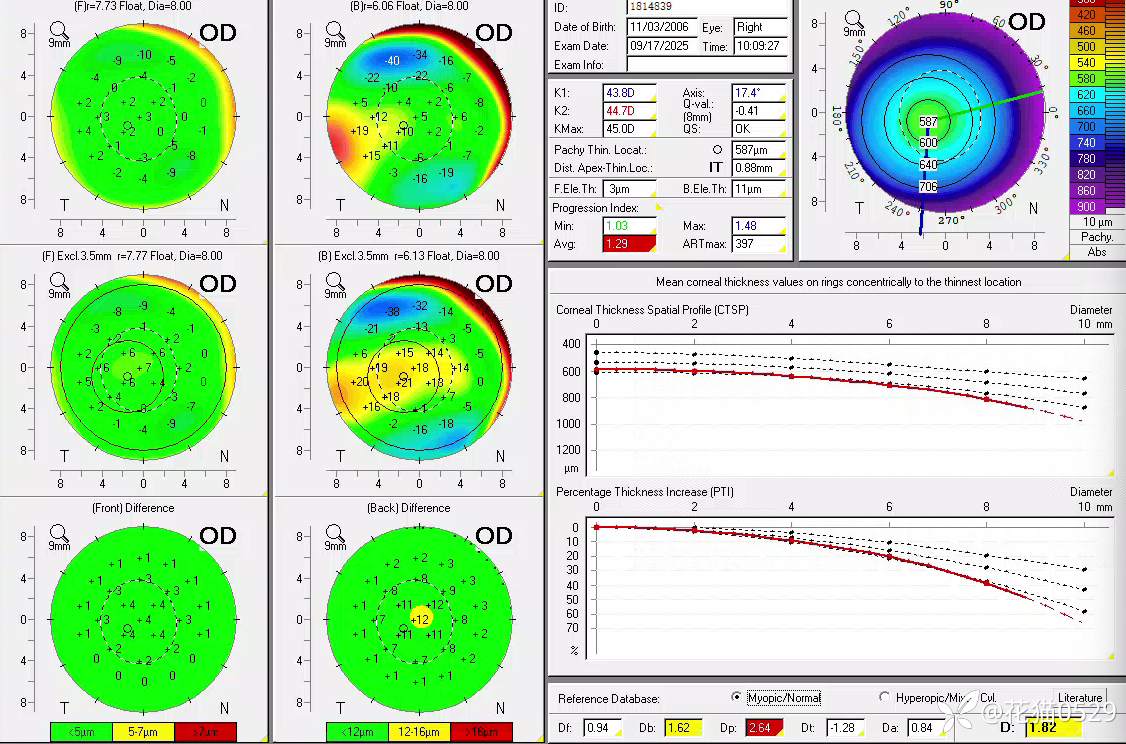Viewport: 1126px width, 744px height.
Task: Click the red >7µm legend swatch
Action: click(x=205, y=732)
